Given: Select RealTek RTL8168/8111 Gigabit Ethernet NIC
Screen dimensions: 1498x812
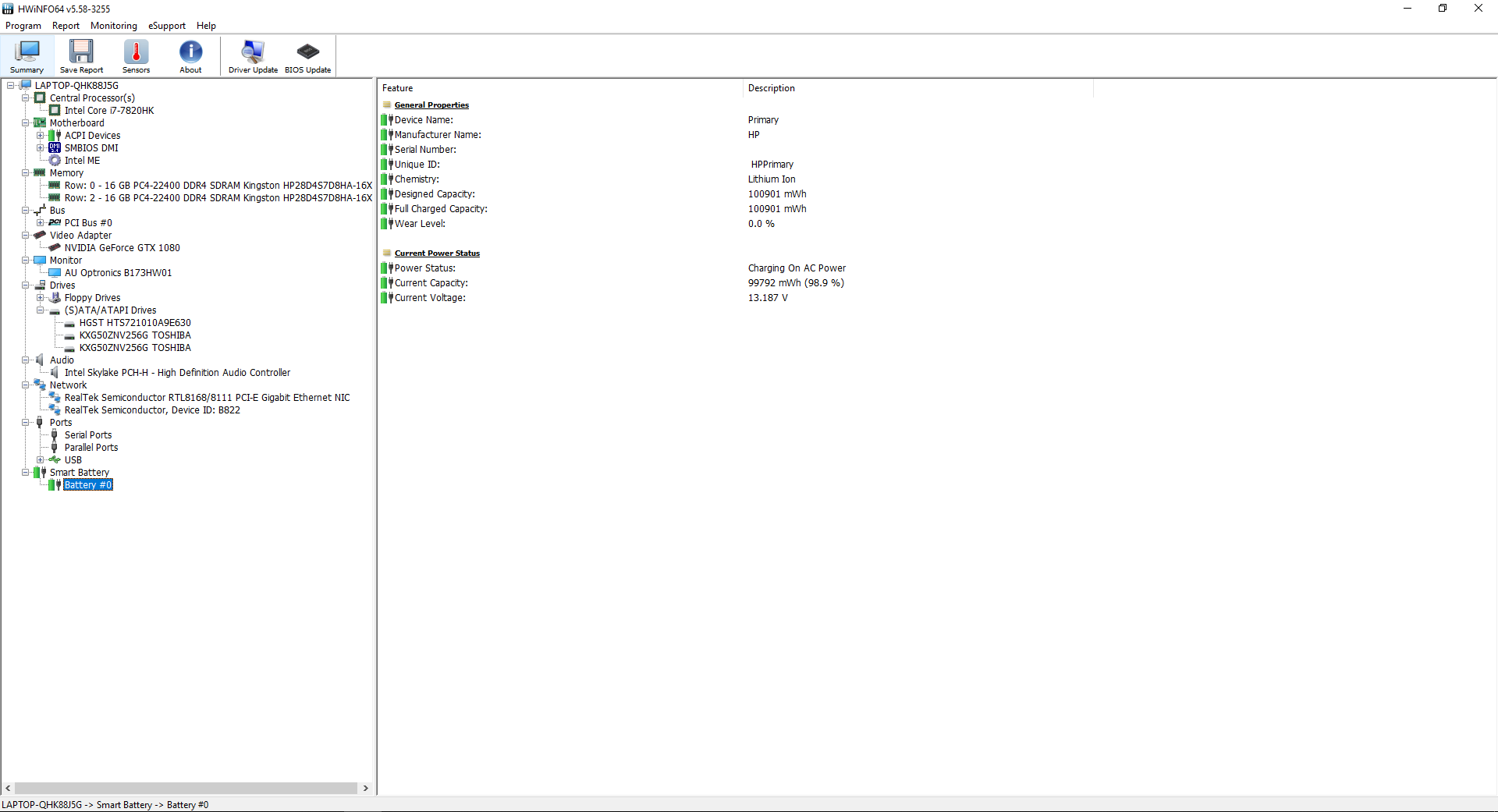Looking at the screenshot, I should pos(208,398).
